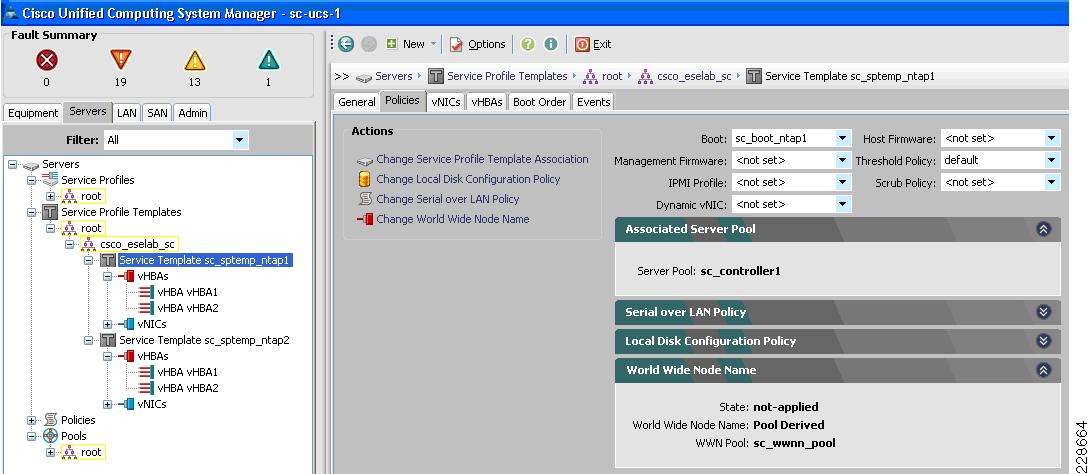Click the green info icon
The image size is (1088, 474).
click(551, 44)
